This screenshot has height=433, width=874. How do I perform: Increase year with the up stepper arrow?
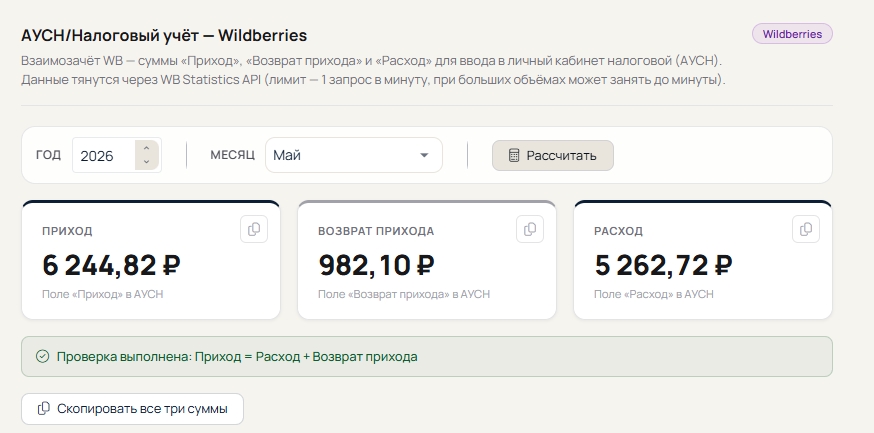(146, 148)
